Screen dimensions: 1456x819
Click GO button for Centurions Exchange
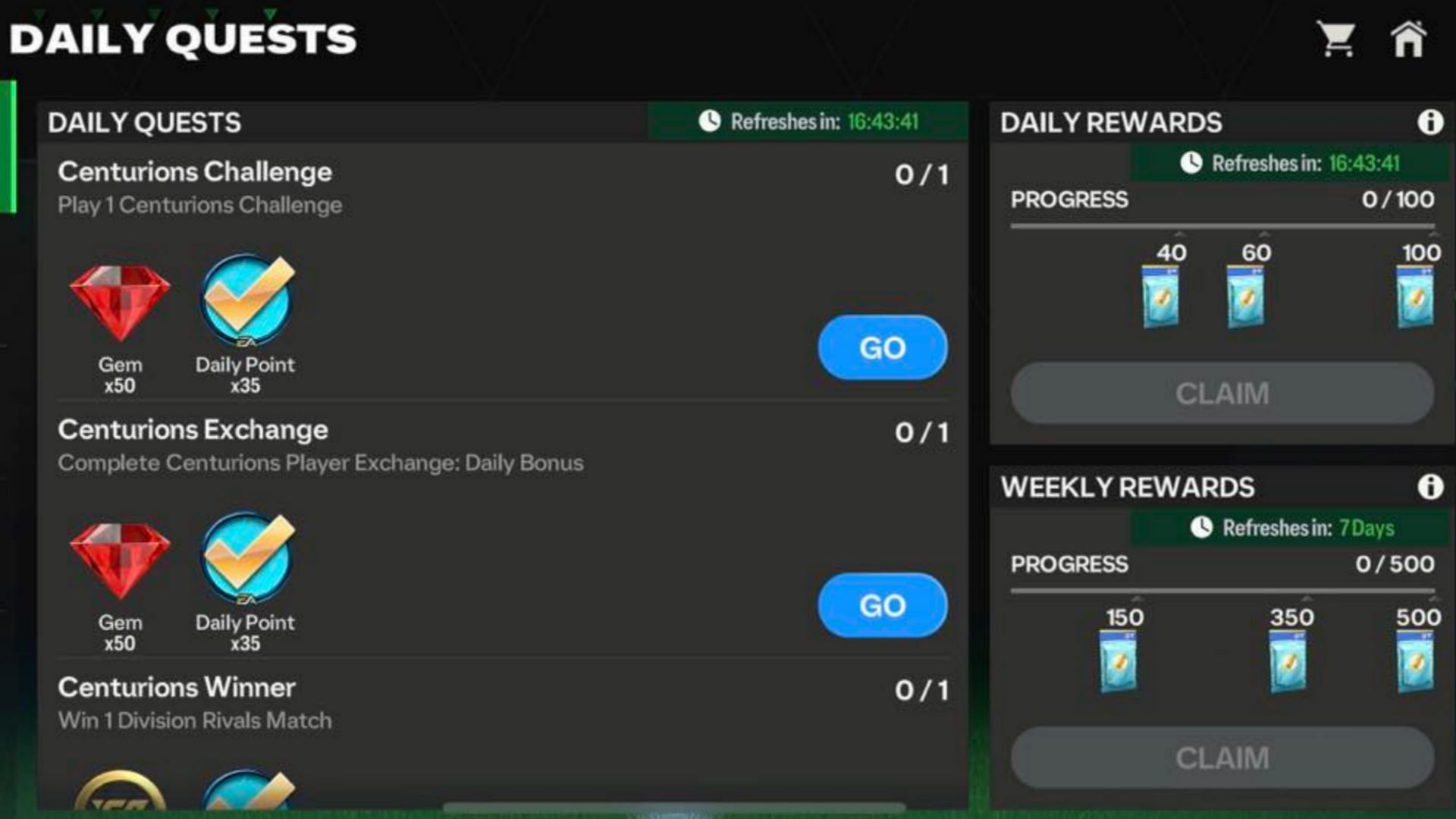[882, 605]
